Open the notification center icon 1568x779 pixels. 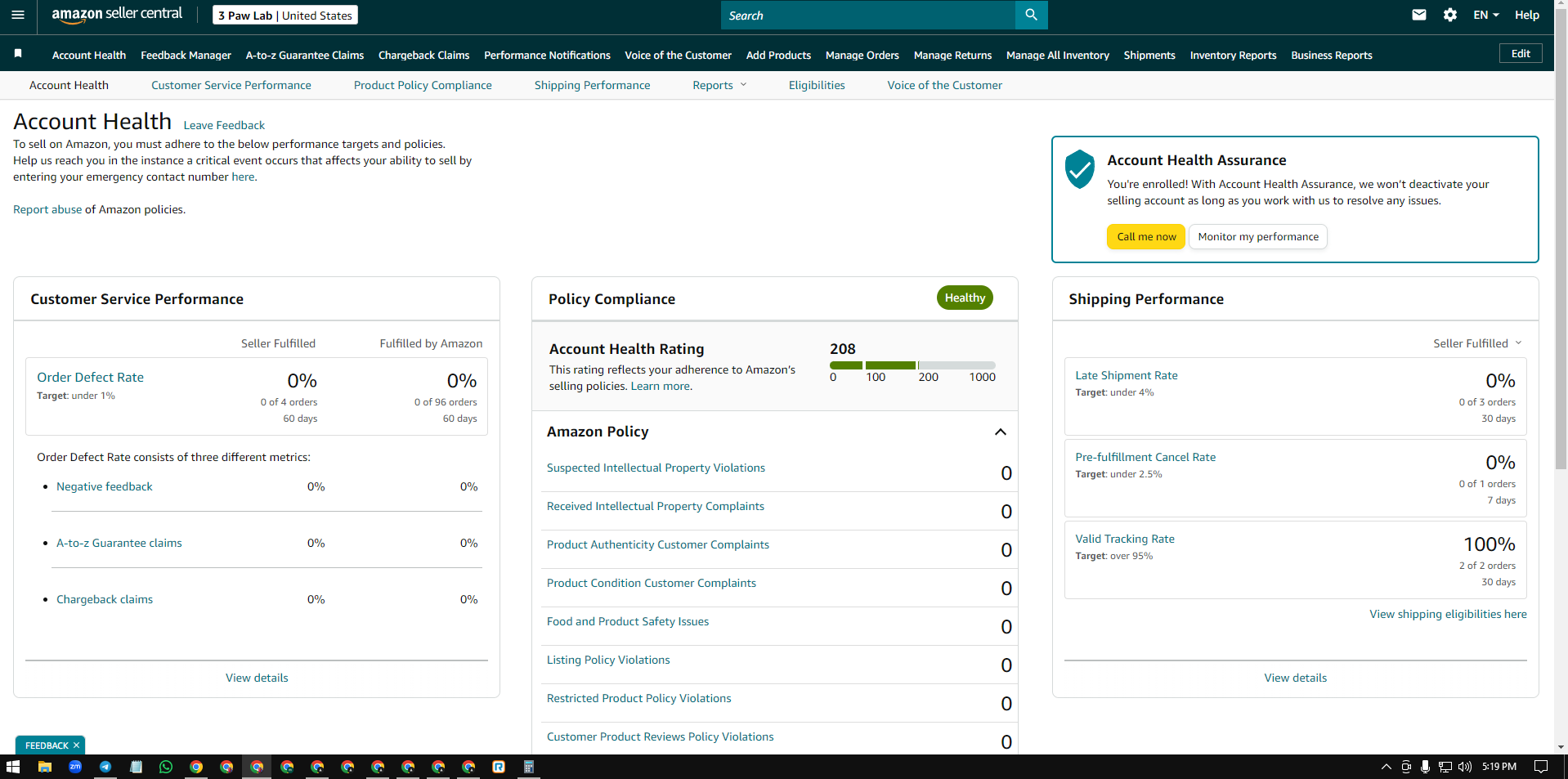click(1541, 767)
